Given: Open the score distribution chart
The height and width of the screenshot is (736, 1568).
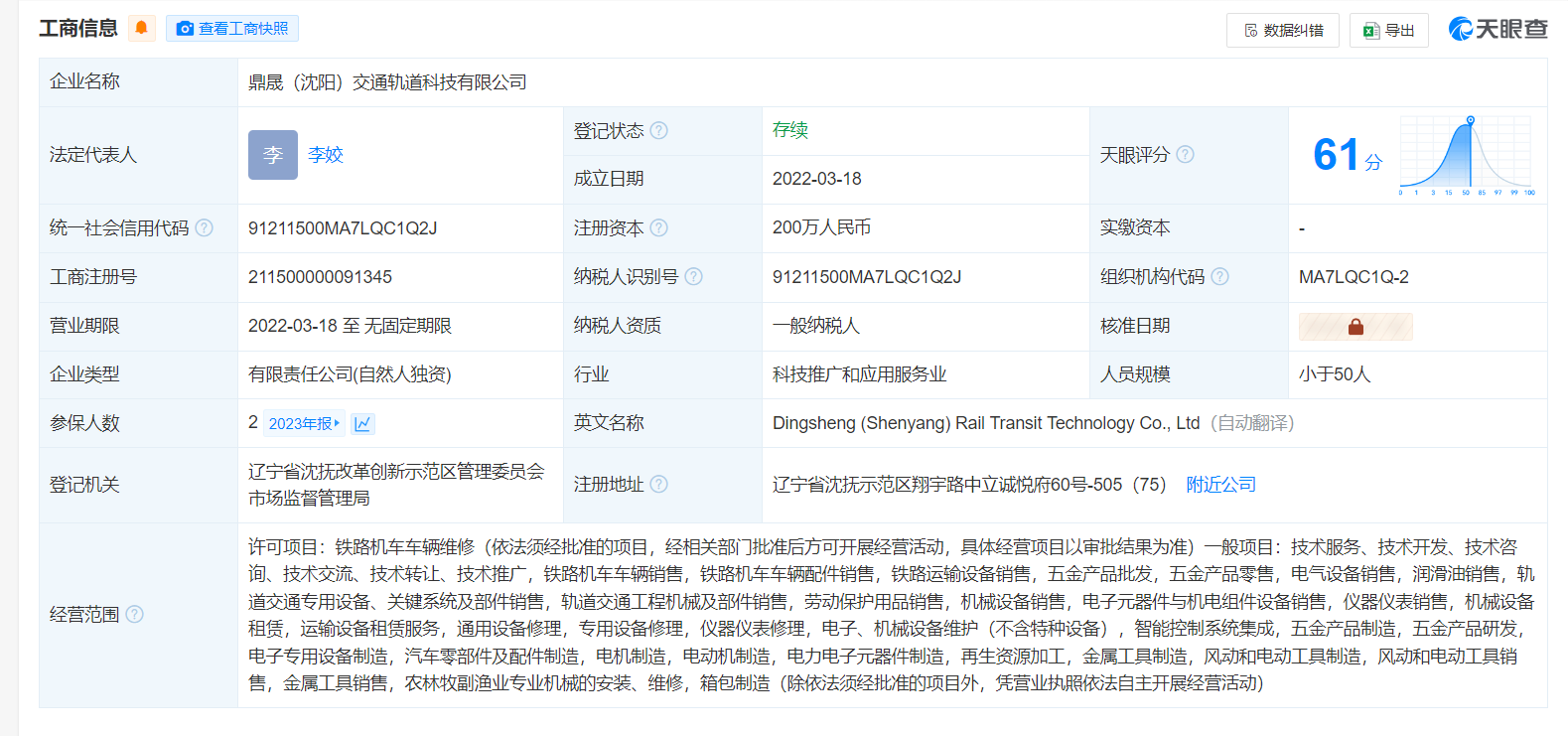Looking at the screenshot, I should click(1467, 156).
